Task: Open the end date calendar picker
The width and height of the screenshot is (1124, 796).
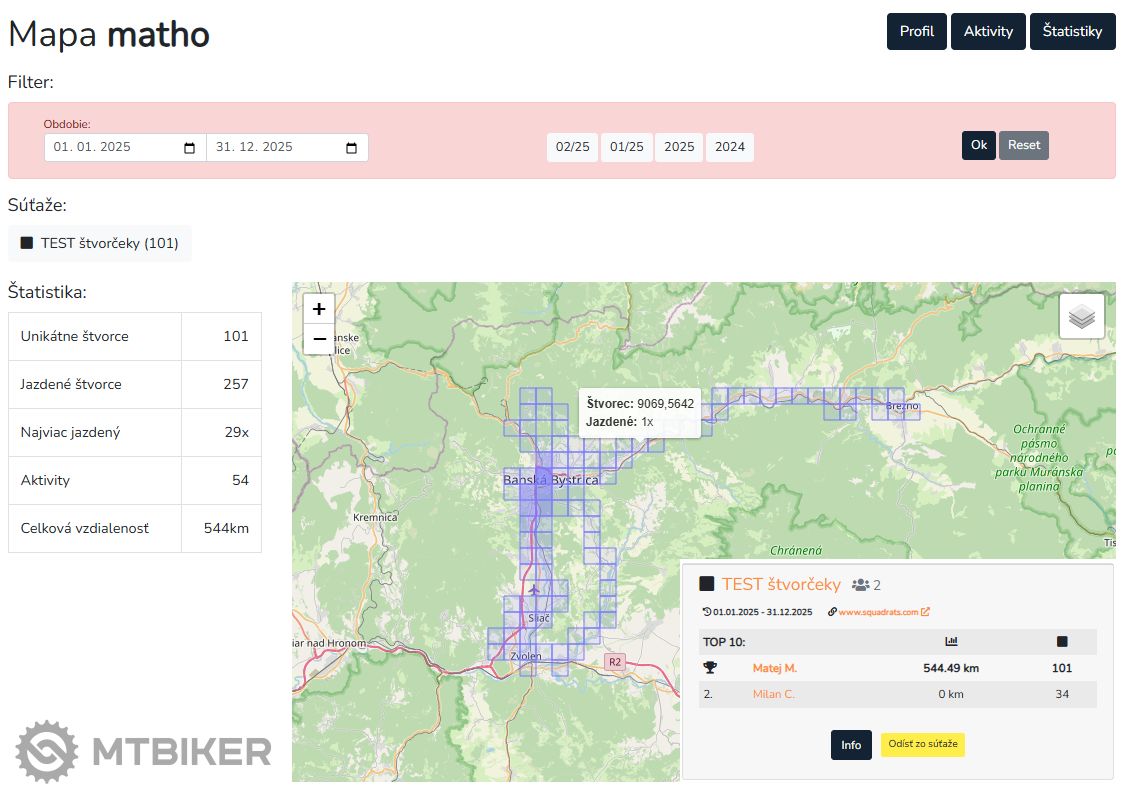Action: [352, 148]
